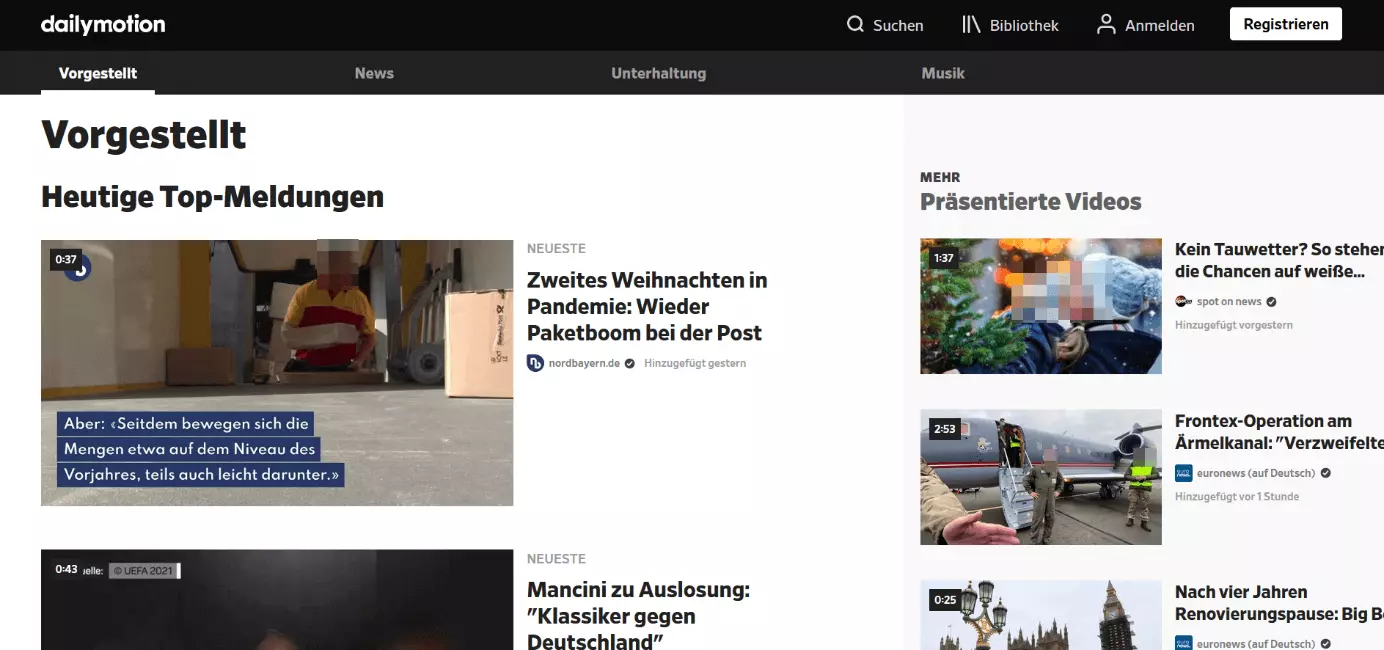Click the Anmelden user profile icon
Viewport: 1384px width, 650px height.
point(1106,25)
